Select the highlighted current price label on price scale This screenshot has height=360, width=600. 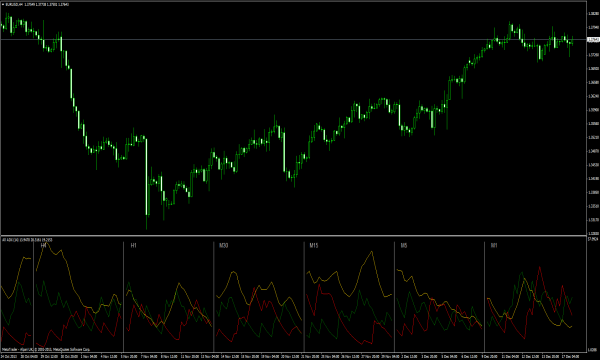[593, 39]
